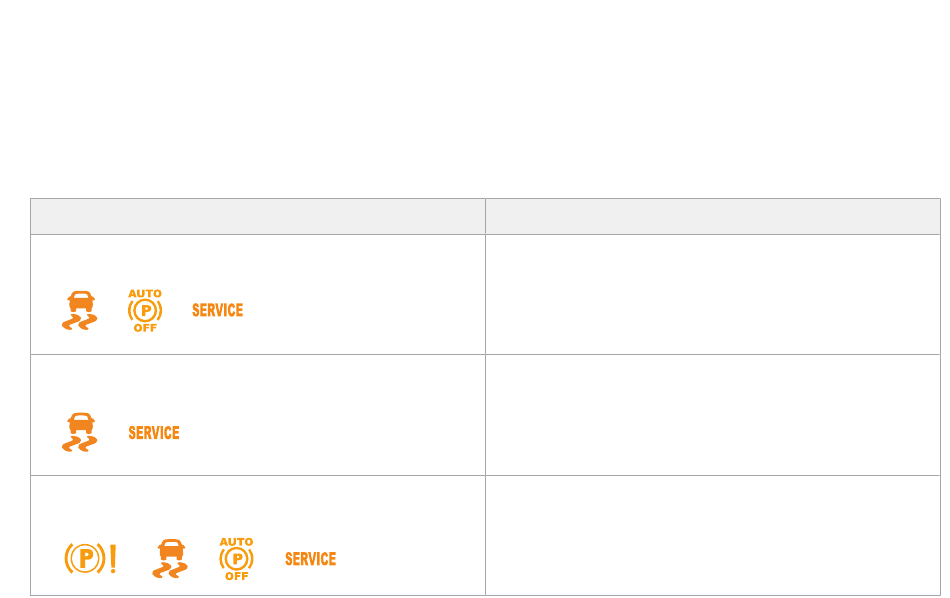Viewport: 950px width, 598px height.
Task: Click the skidding car icon in first row
Action: [79, 310]
